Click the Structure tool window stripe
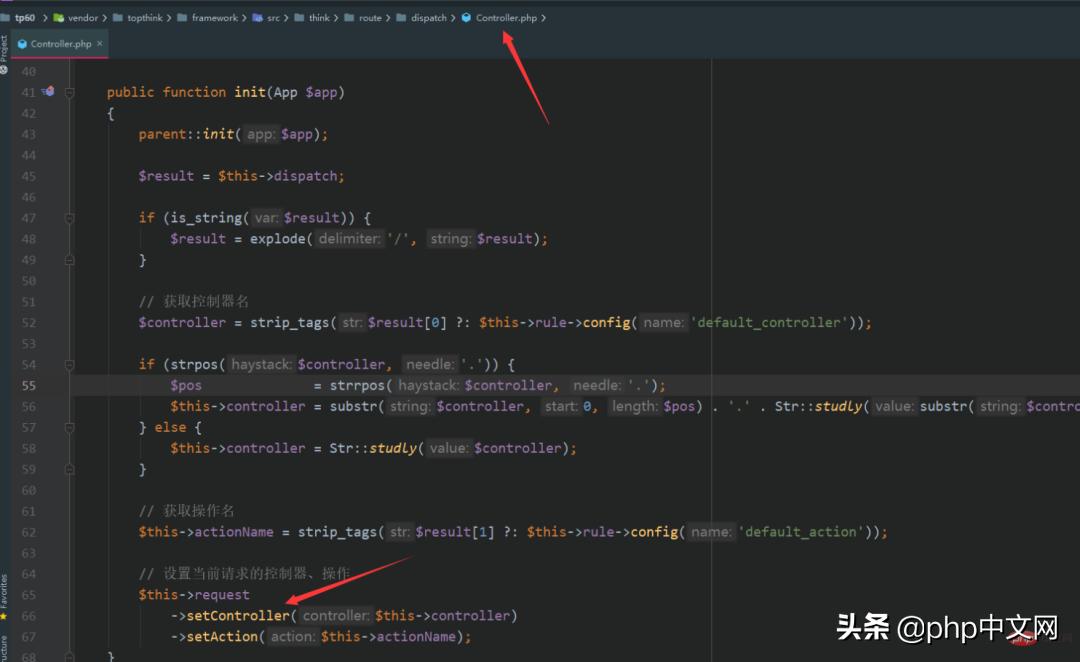This screenshot has width=1080, height=662. pyautogui.click(x=4, y=648)
